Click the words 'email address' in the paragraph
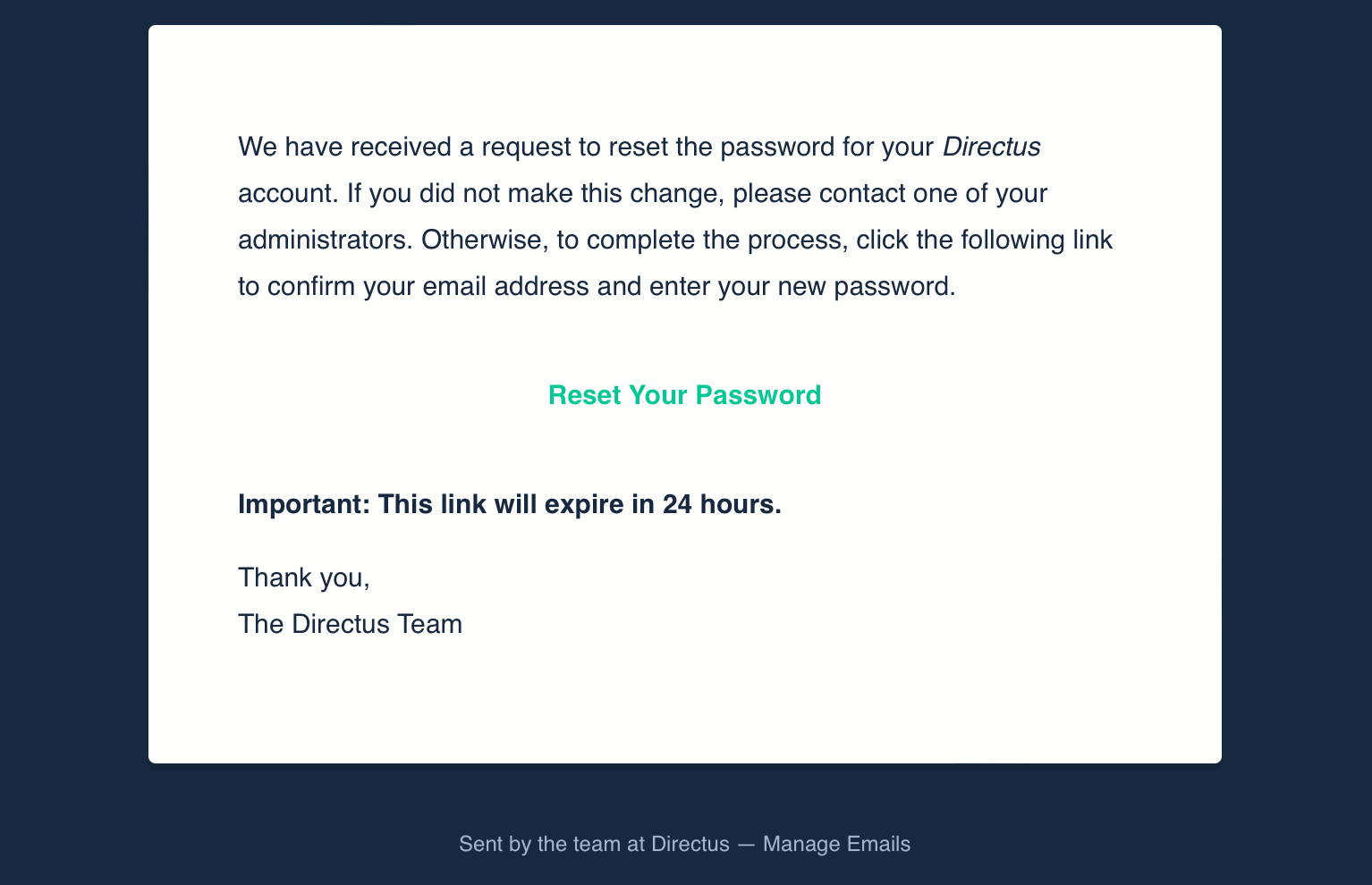Screen dimensions: 1372x885 (505, 286)
